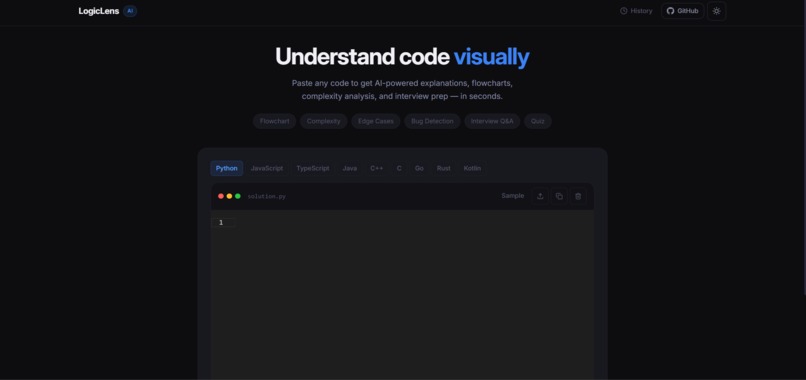The image size is (806, 380).
Task: Click the Complexity feature chip
Action: pos(324,121)
